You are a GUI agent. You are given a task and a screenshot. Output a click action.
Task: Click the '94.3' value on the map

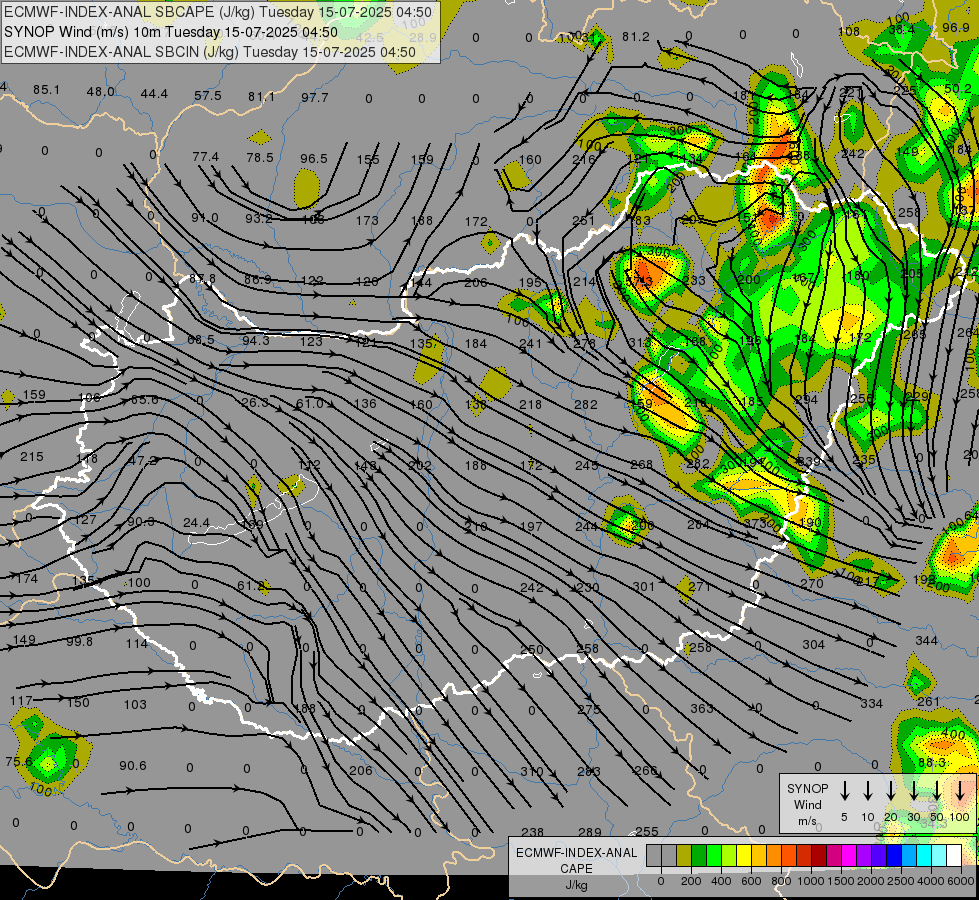click(256, 340)
